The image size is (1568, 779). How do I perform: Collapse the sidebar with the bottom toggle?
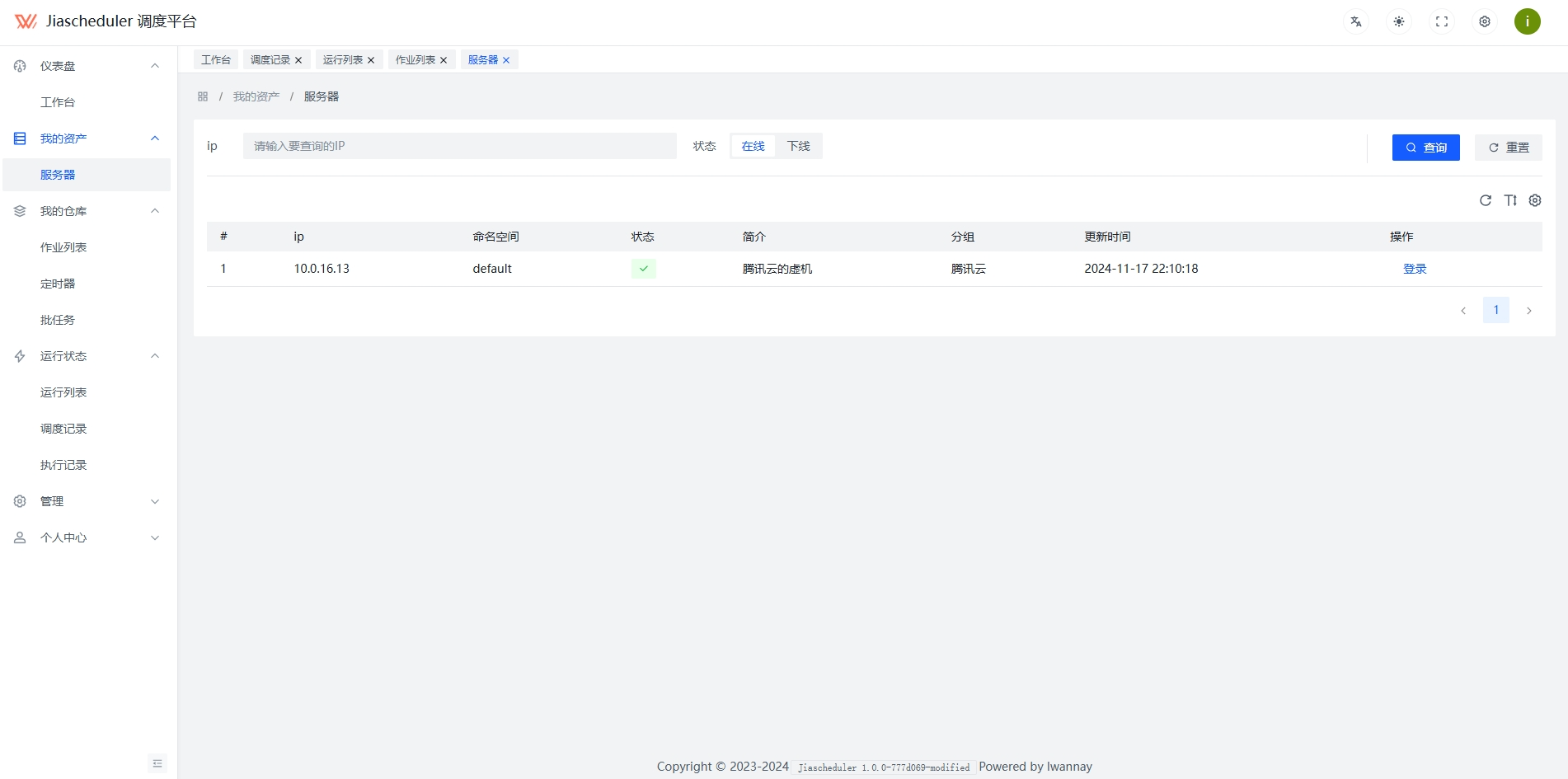[157, 763]
